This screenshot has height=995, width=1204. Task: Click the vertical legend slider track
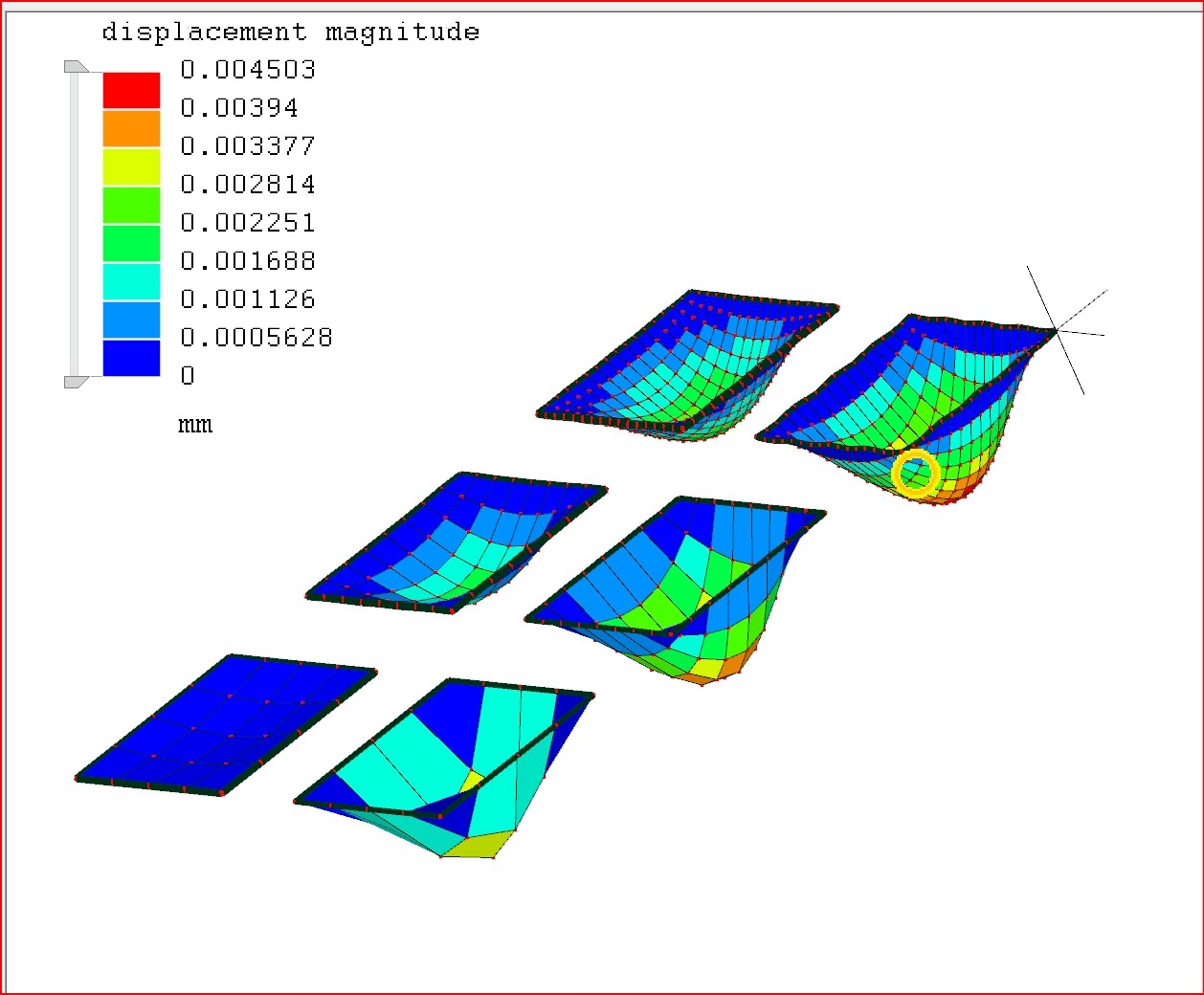pyautogui.click(x=74, y=224)
